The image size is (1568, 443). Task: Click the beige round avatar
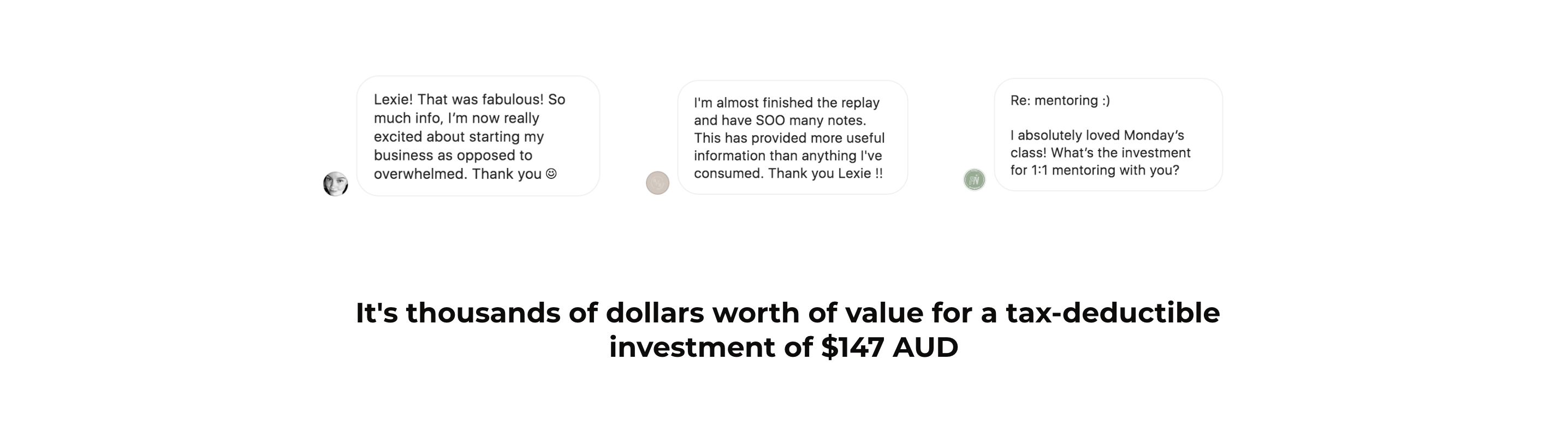[657, 183]
